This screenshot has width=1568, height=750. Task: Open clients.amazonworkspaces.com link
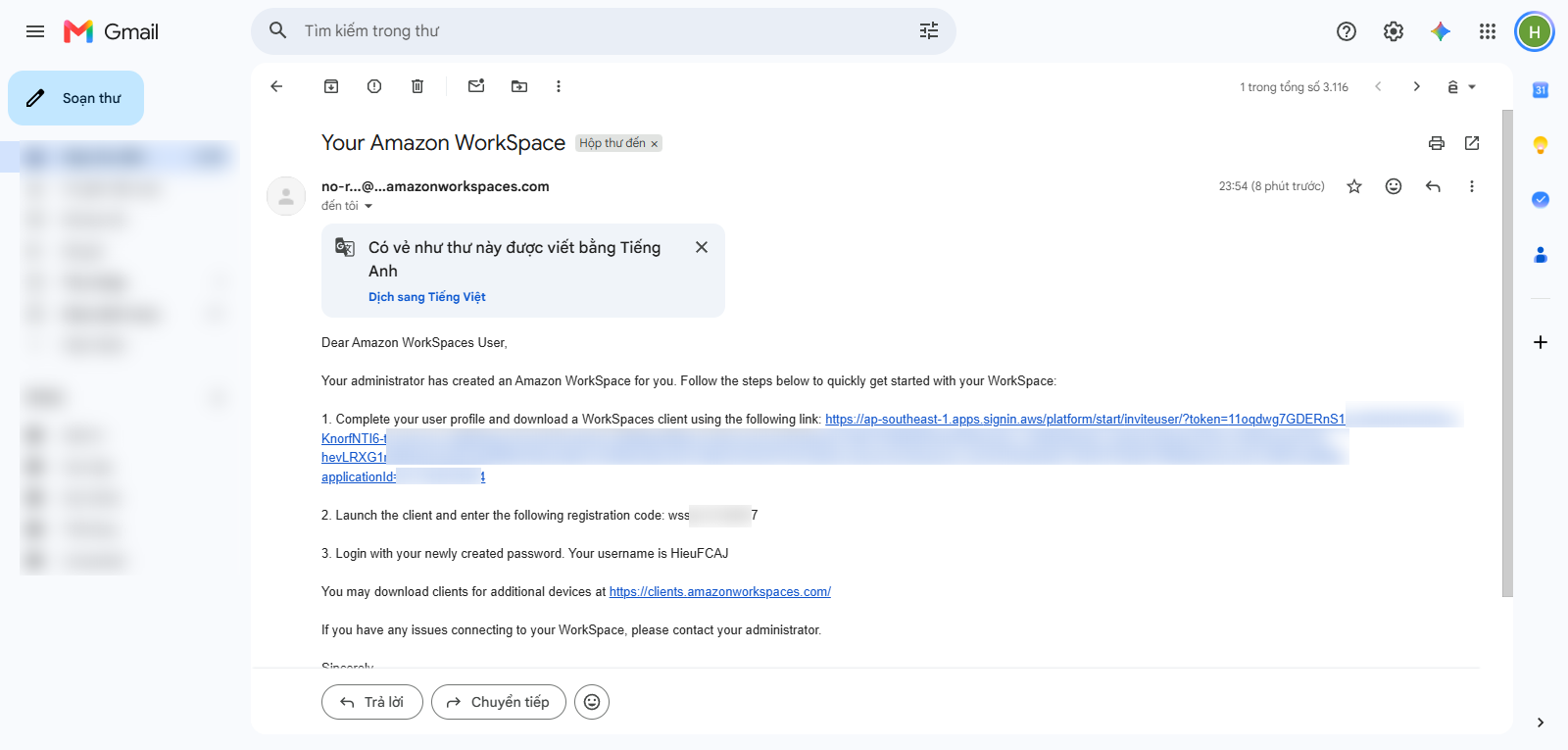720,592
